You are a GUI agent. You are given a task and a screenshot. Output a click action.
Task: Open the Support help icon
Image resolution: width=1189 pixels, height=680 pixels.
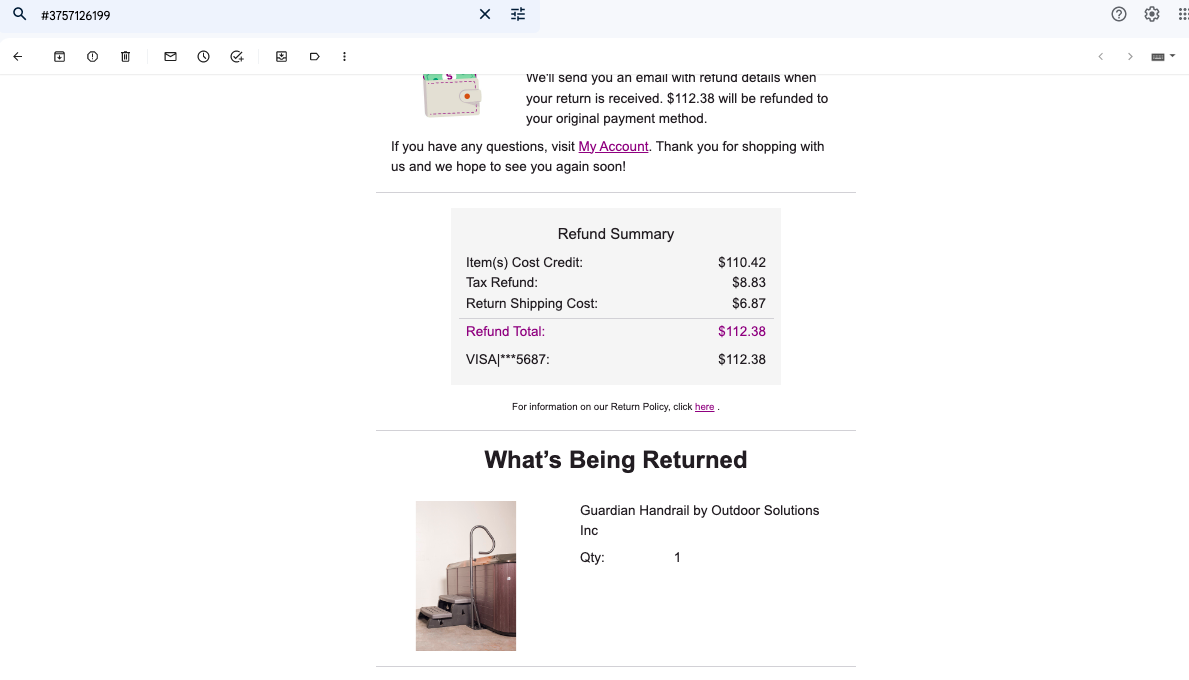tap(1118, 14)
